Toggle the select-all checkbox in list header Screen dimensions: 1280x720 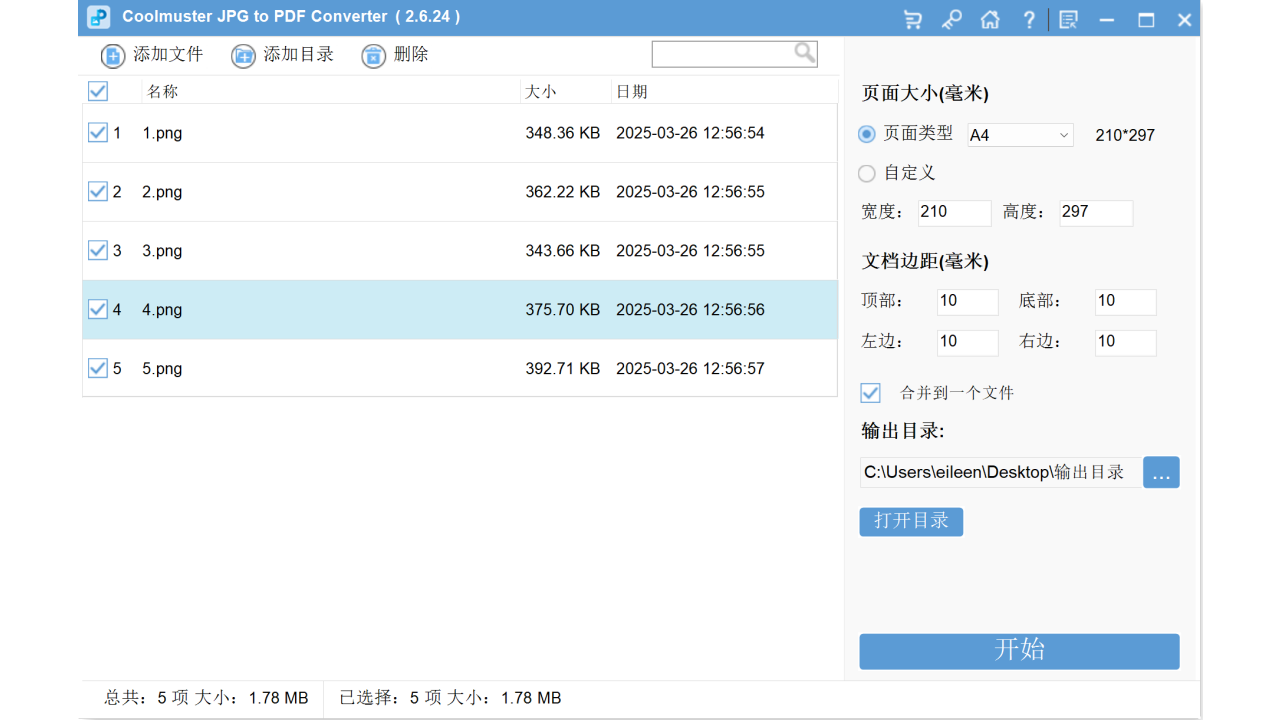pyautogui.click(x=97, y=91)
